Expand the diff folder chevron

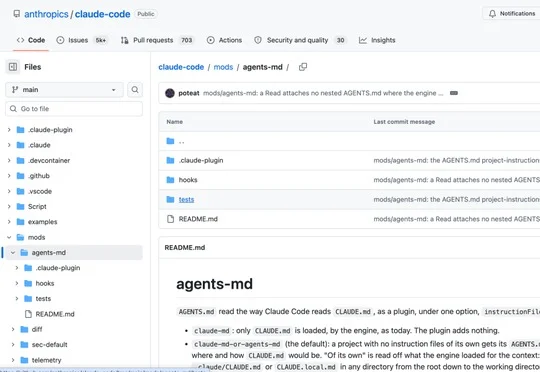click(13, 329)
